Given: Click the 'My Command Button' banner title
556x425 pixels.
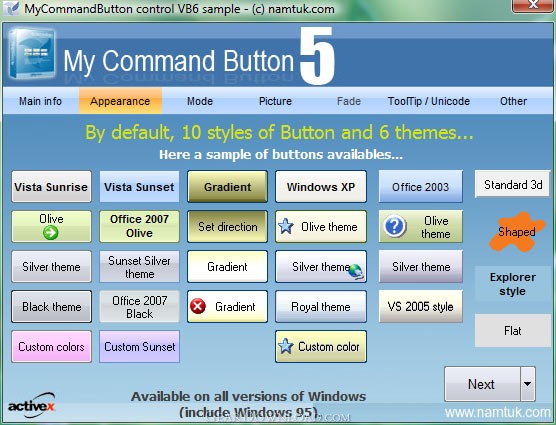Looking at the screenshot, I should [179, 61].
